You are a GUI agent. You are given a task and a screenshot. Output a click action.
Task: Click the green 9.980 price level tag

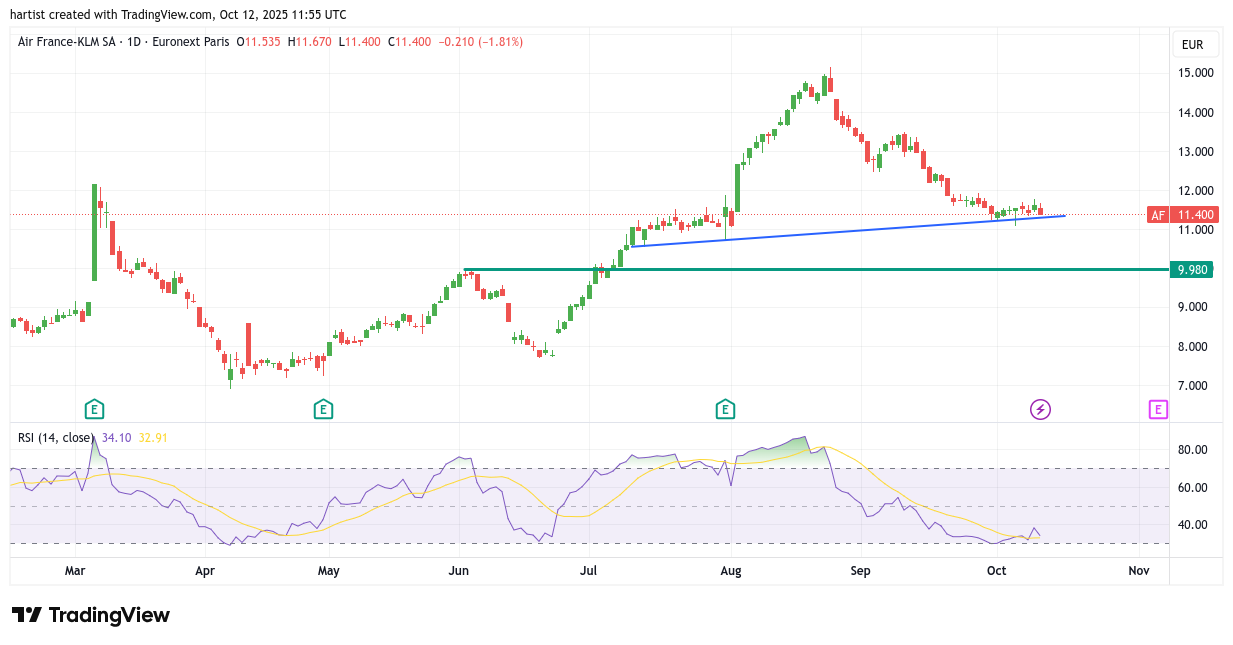tap(1190, 270)
